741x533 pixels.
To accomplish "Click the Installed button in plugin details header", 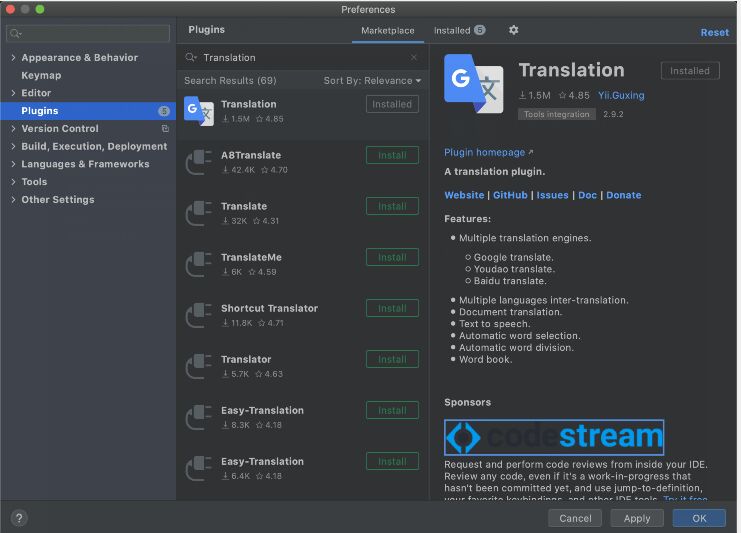I will (x=690, y=70).
